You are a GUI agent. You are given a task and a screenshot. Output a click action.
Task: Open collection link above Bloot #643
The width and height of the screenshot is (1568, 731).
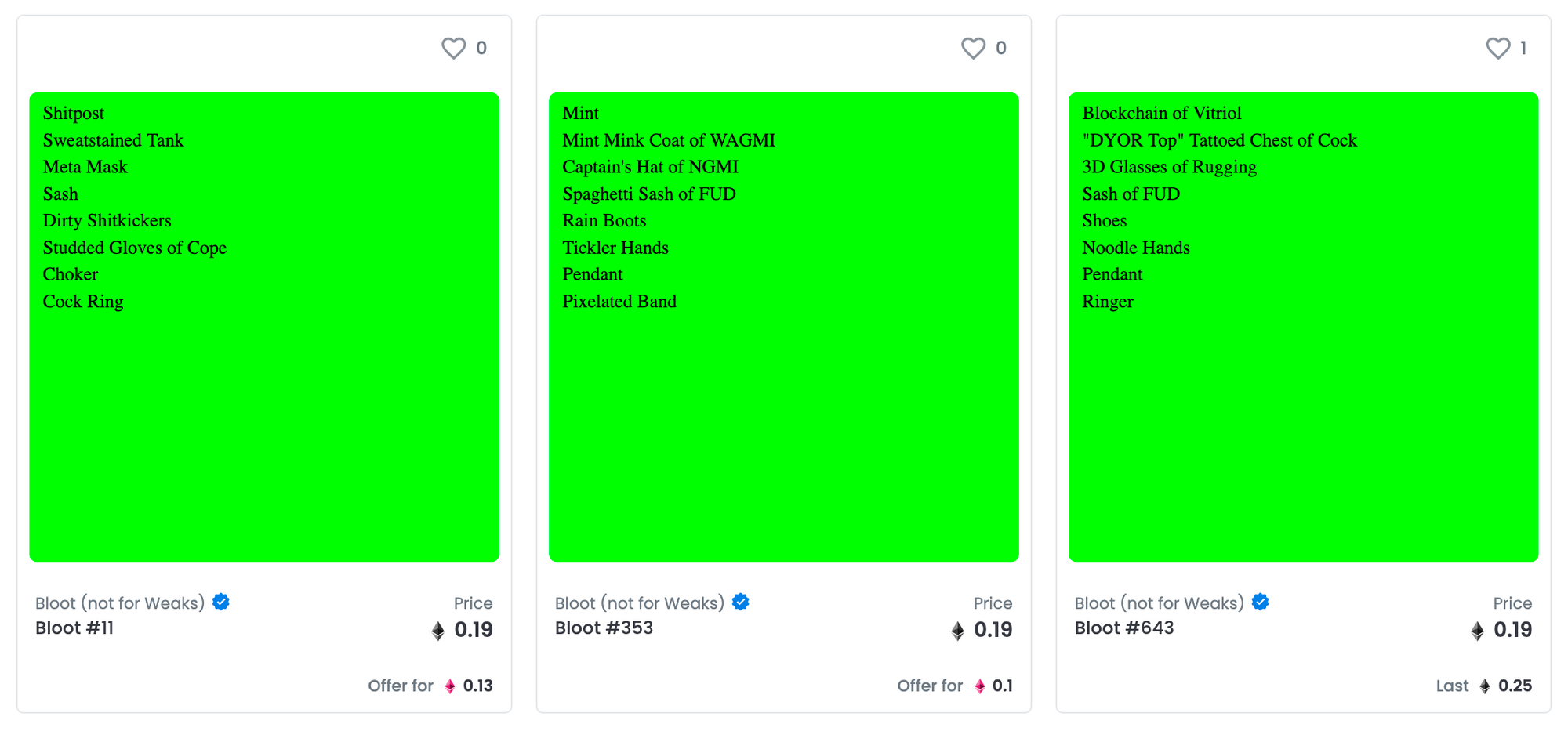coord(1159,603)
